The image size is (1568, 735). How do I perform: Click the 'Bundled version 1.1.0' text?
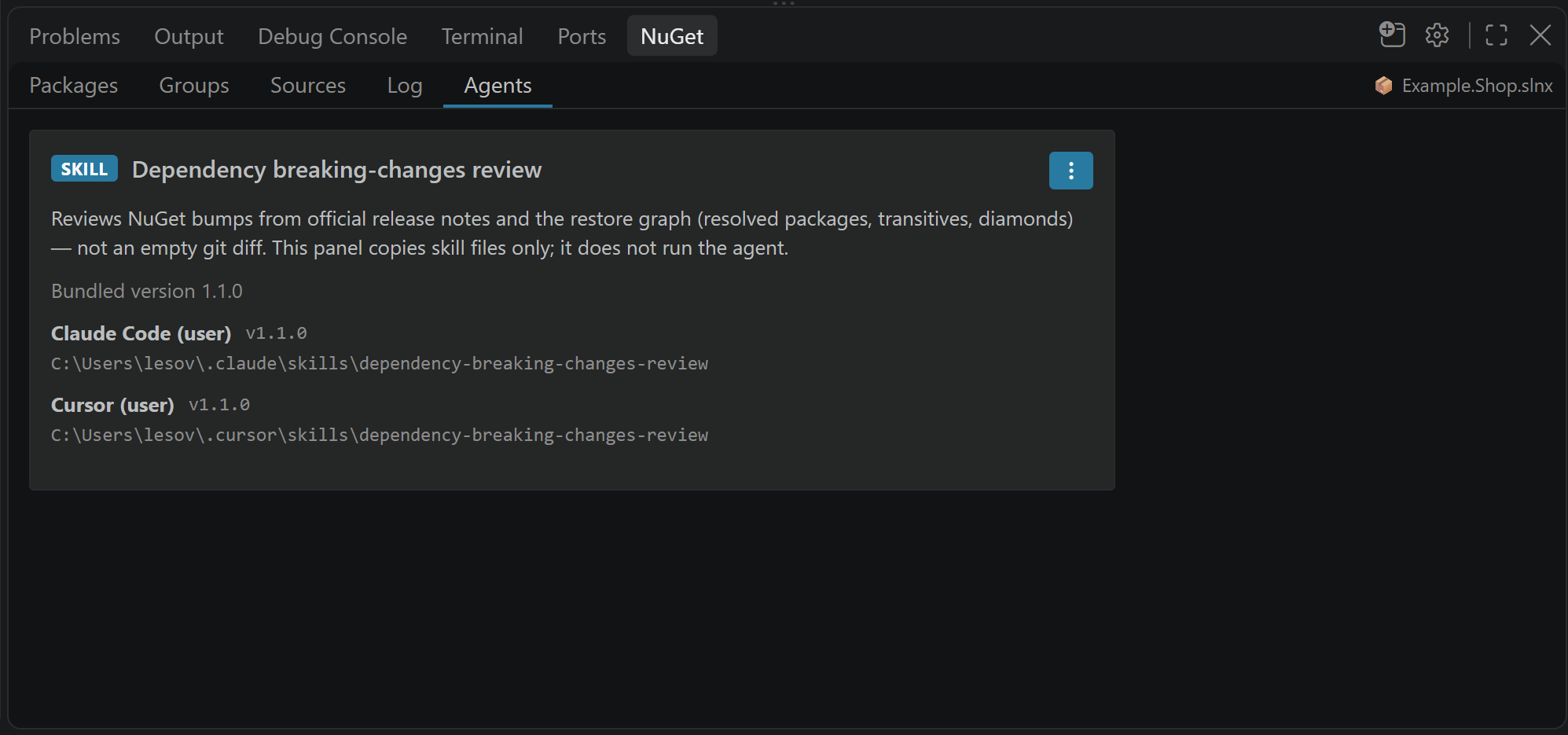pyautogui.click(x=147, y=291)
